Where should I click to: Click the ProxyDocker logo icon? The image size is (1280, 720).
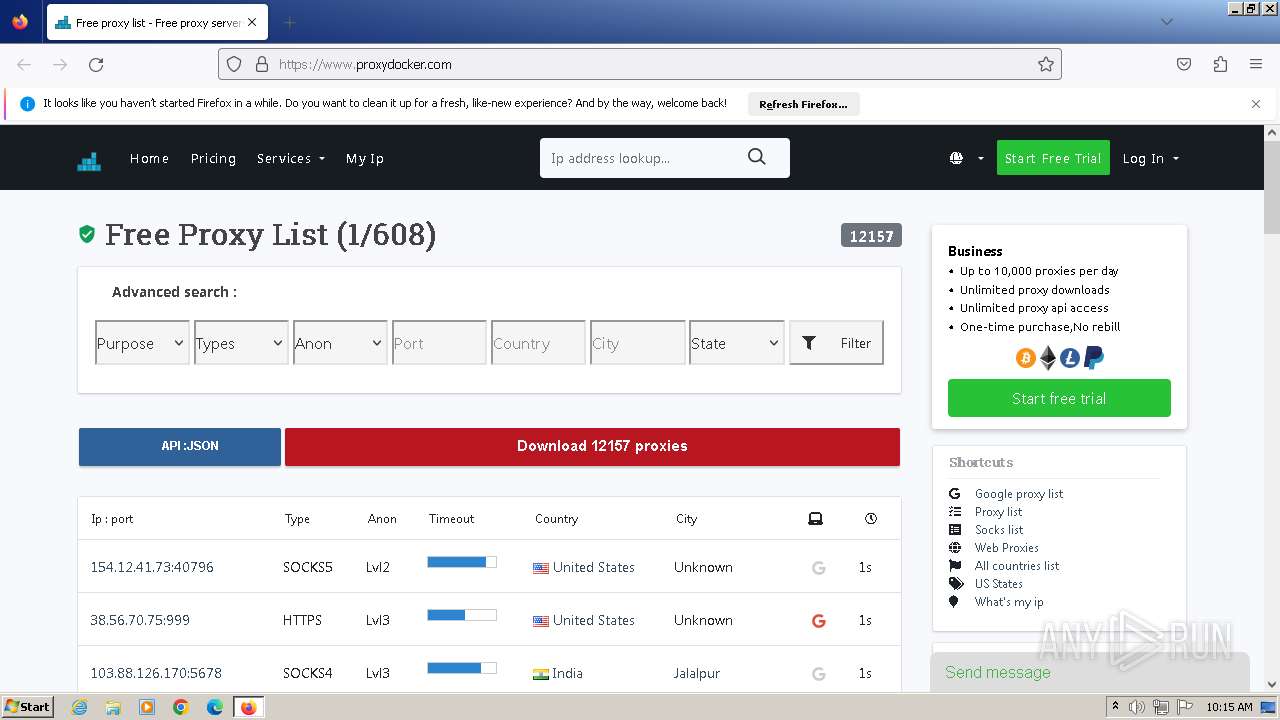tap(89, 161)
